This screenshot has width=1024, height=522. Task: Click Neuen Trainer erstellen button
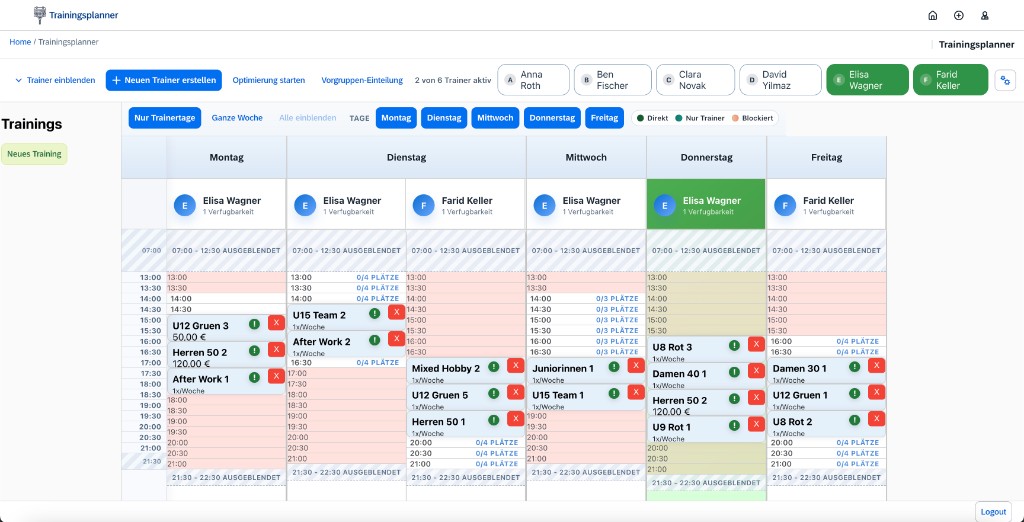164,80
